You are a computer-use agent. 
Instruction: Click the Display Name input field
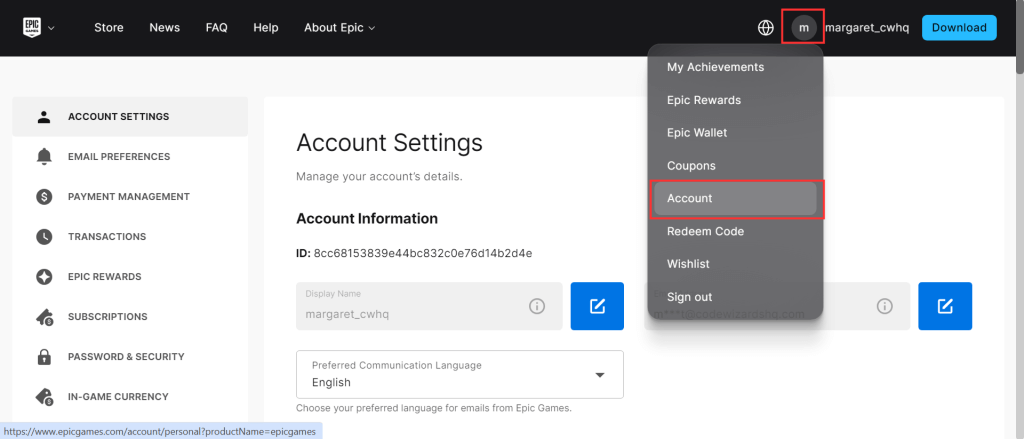pos(410,306)
